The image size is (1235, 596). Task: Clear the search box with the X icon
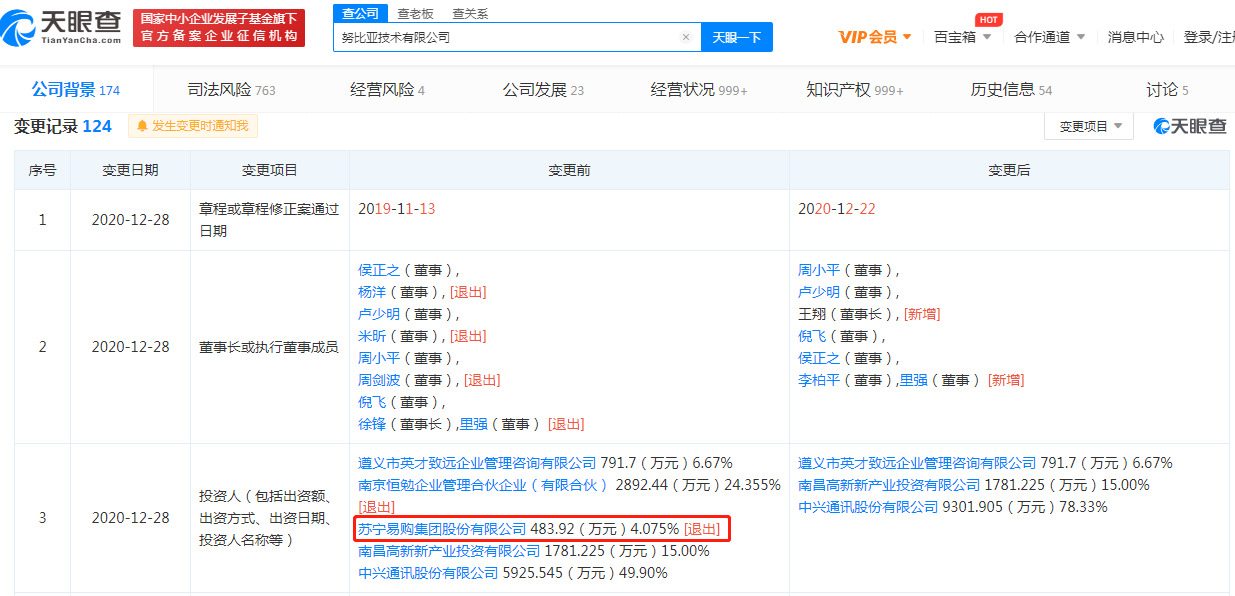686,37
